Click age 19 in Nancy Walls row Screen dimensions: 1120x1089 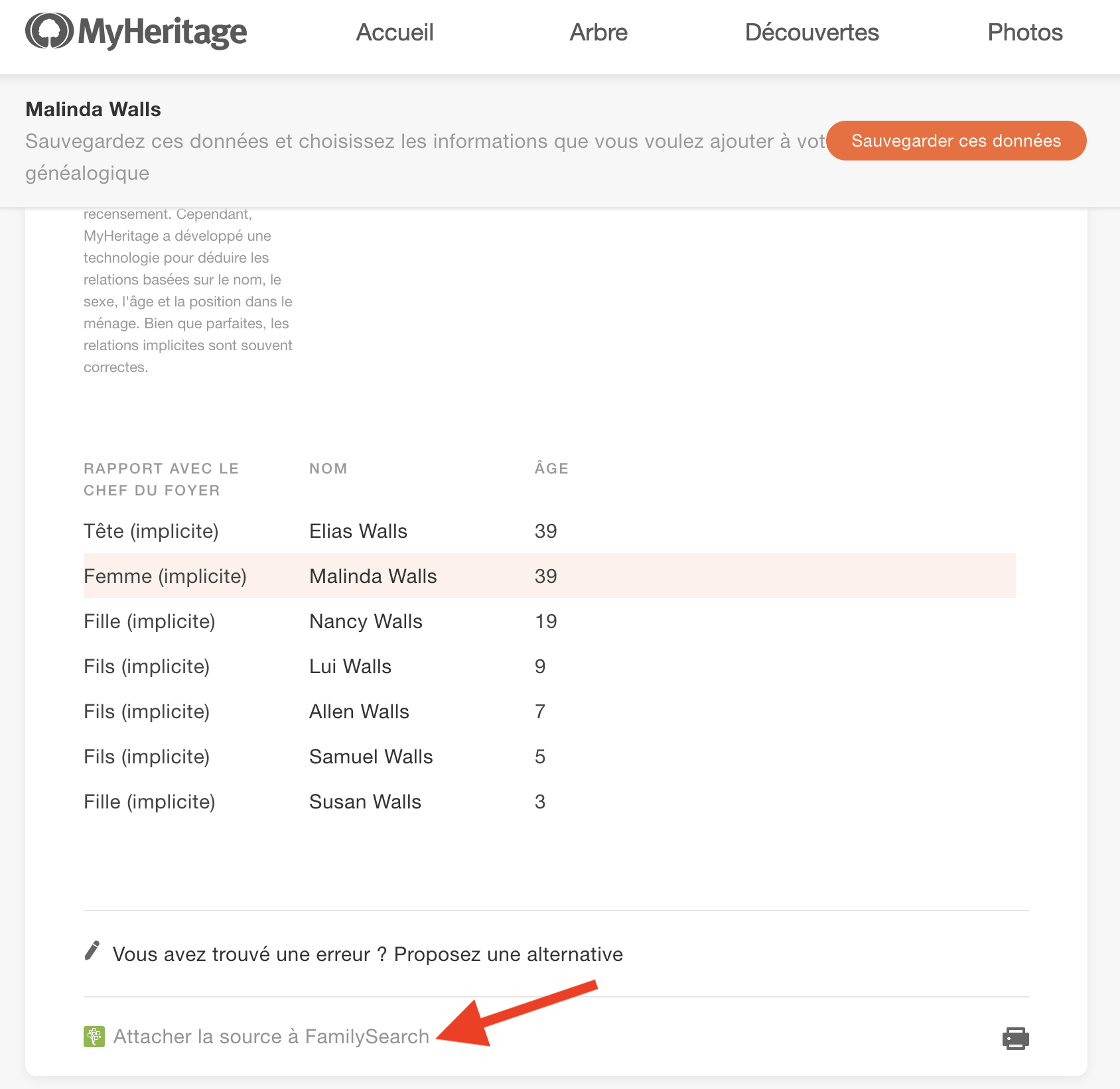pyautogui.click(x=546, y=621)
